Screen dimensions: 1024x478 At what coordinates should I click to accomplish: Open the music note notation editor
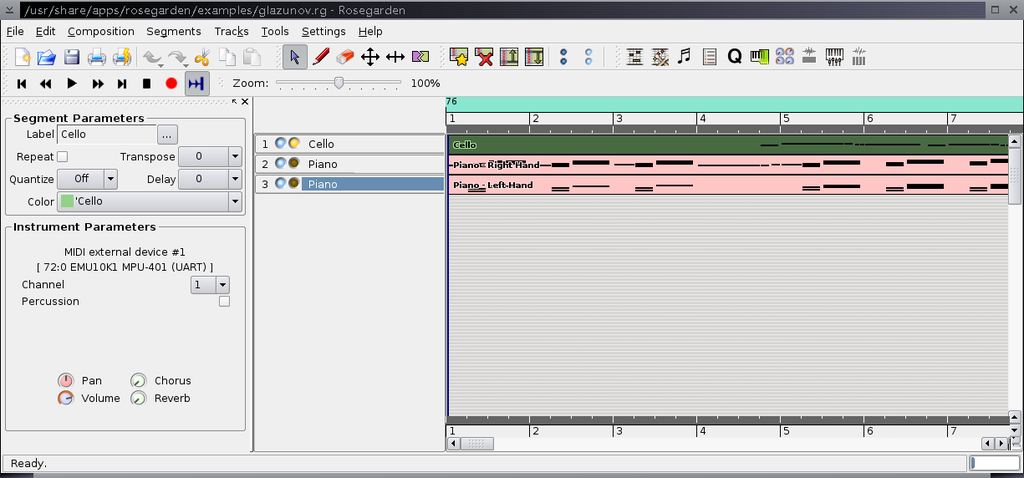click(684, 57)
